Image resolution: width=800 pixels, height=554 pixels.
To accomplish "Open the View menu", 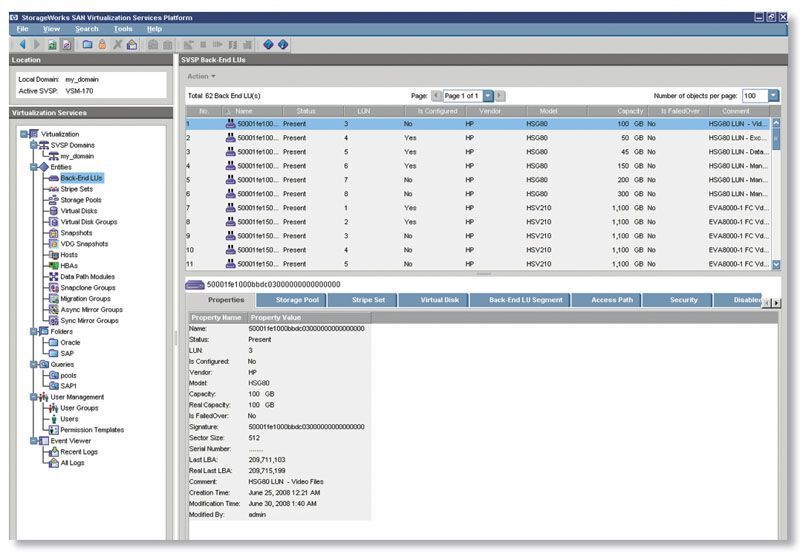I will click(x=52, y=29).
